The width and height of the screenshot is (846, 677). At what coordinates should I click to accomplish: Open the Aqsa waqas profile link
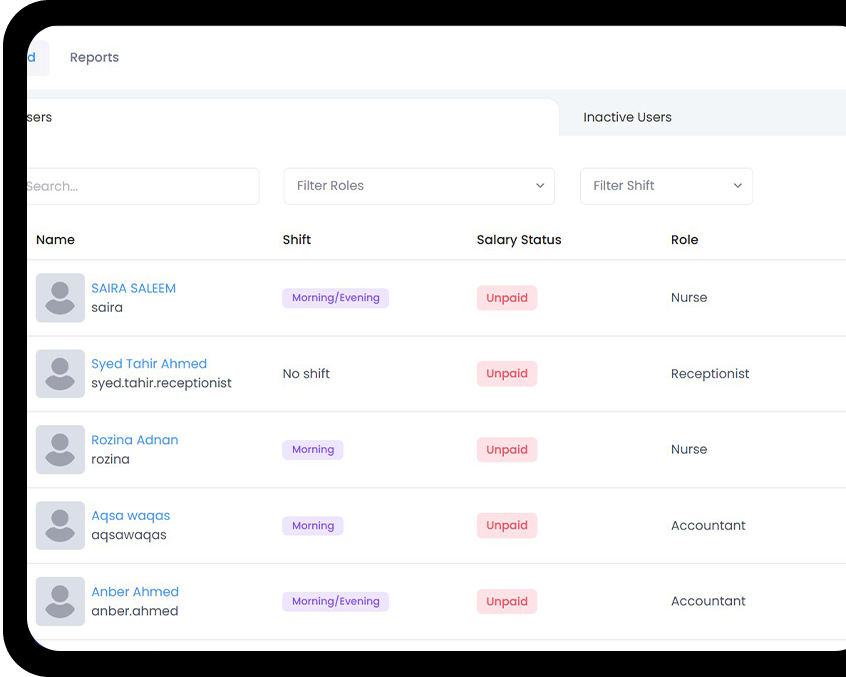coord(131,516)
